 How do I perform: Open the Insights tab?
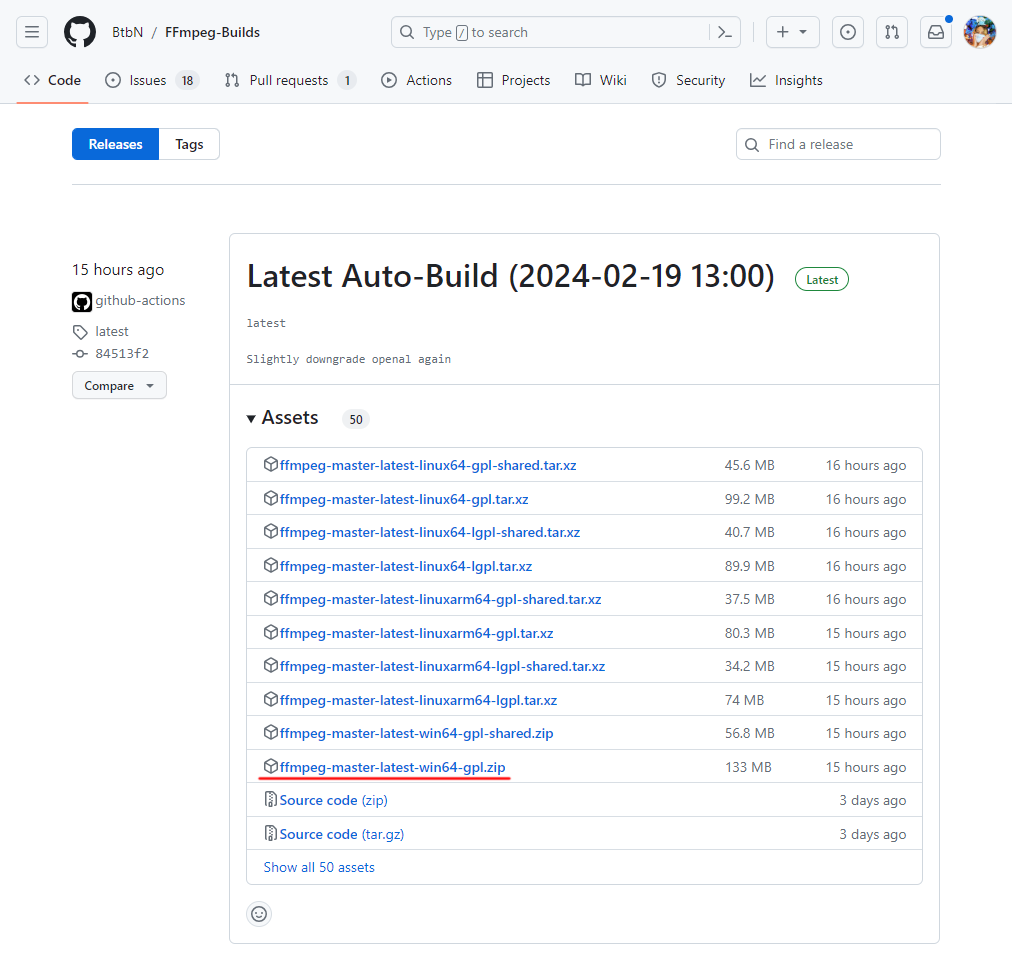[x=786, y=80]
